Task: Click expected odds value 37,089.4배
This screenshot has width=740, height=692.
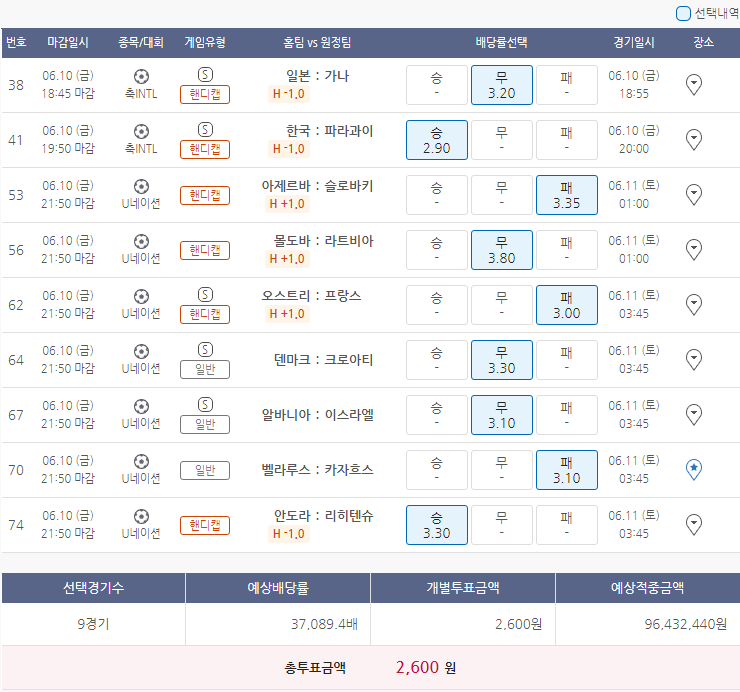Action: point(324,624)
